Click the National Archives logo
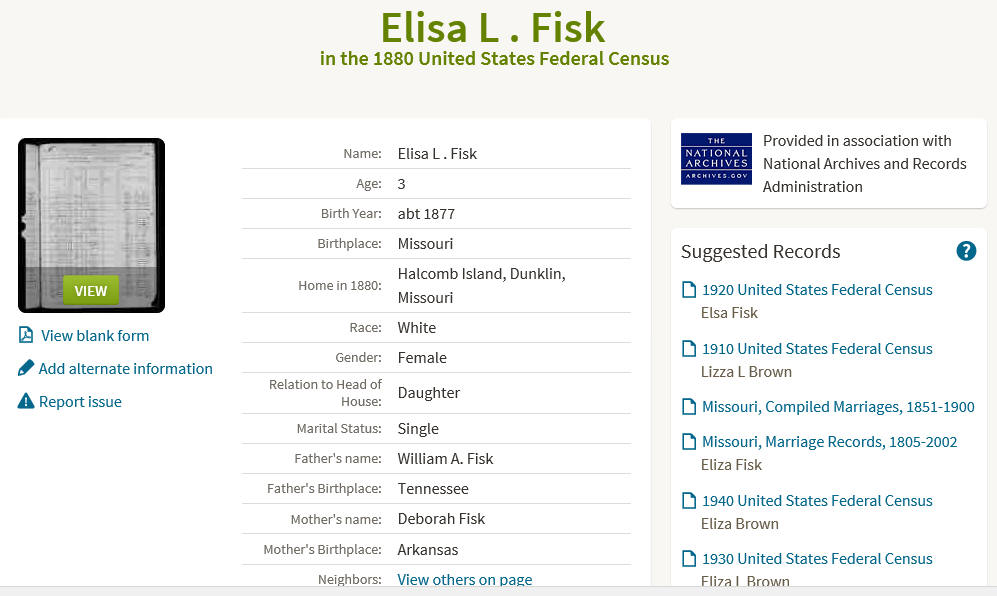 pyautogui.click(x=716, y=159)
